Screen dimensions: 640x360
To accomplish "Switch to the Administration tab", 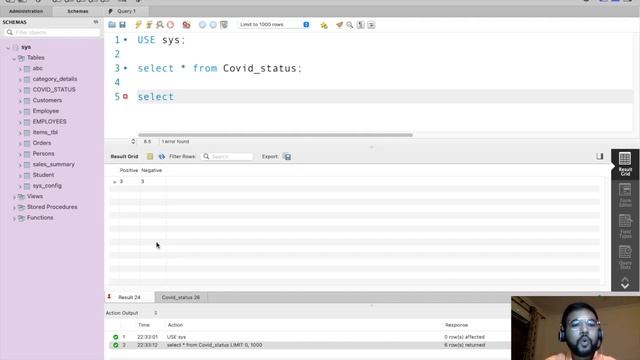I will 26,11.
